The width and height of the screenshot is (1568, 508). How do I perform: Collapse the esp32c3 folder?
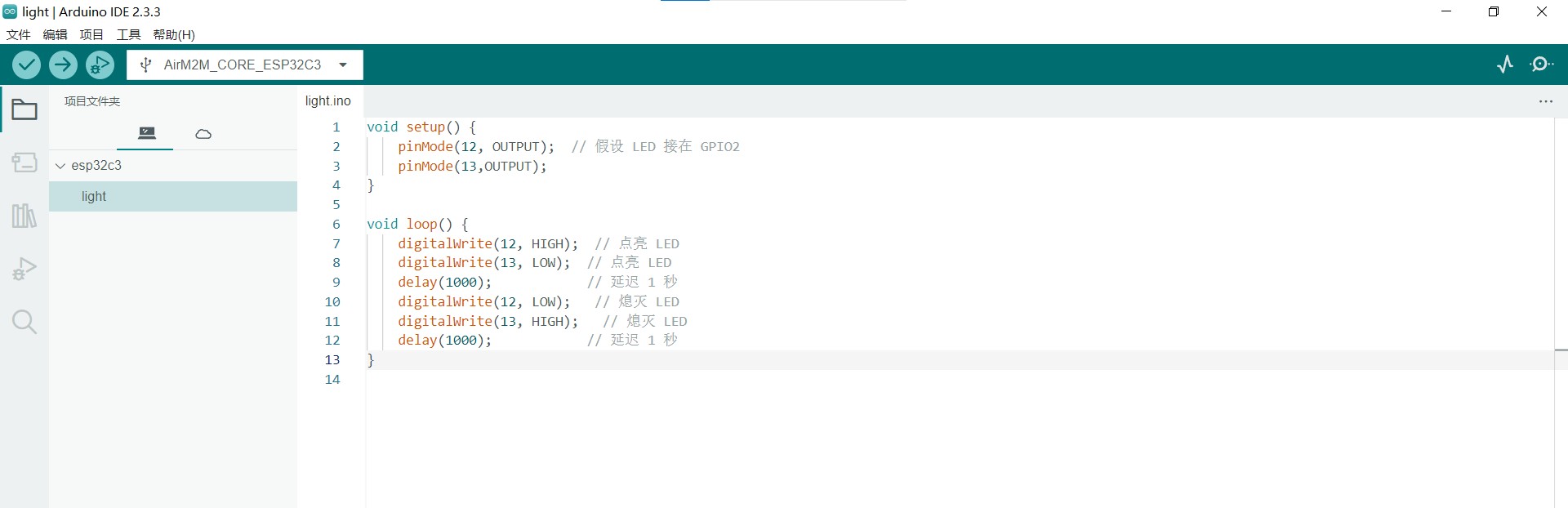(60, 166)
